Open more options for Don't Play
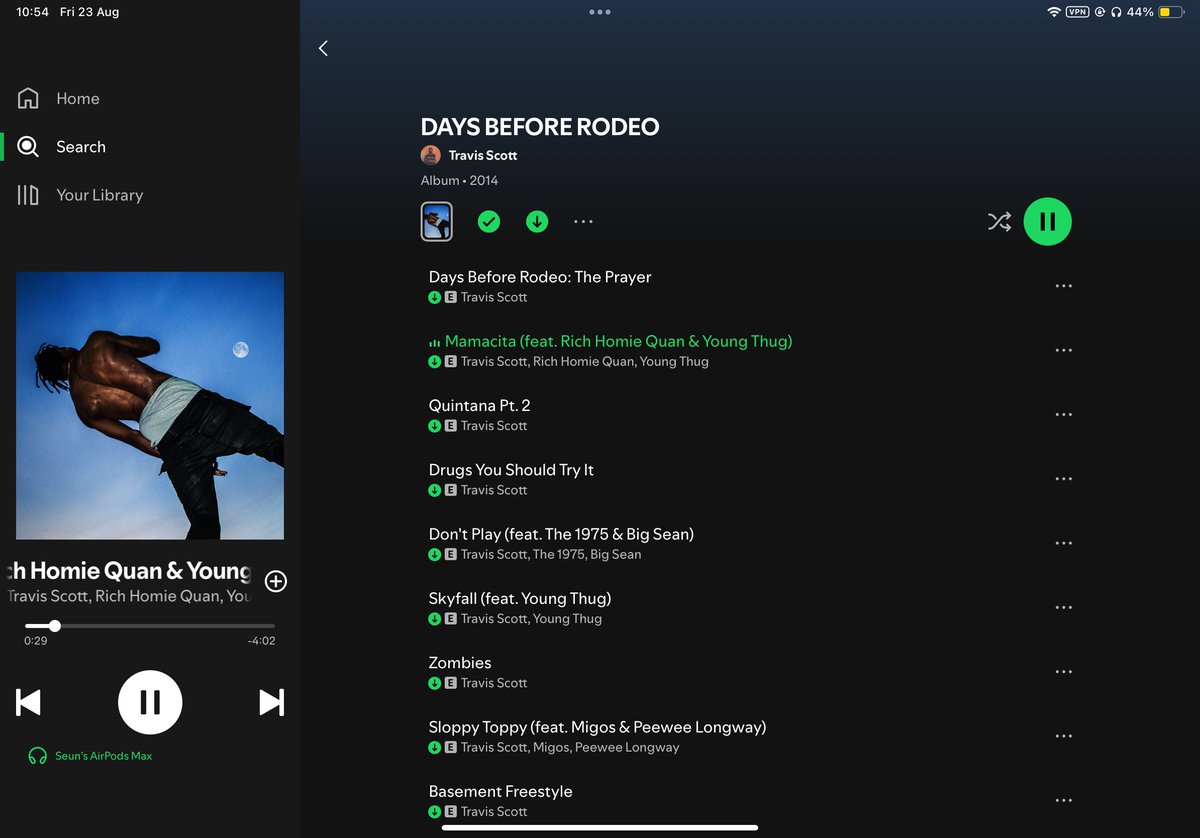 (x=1063, y=543)
